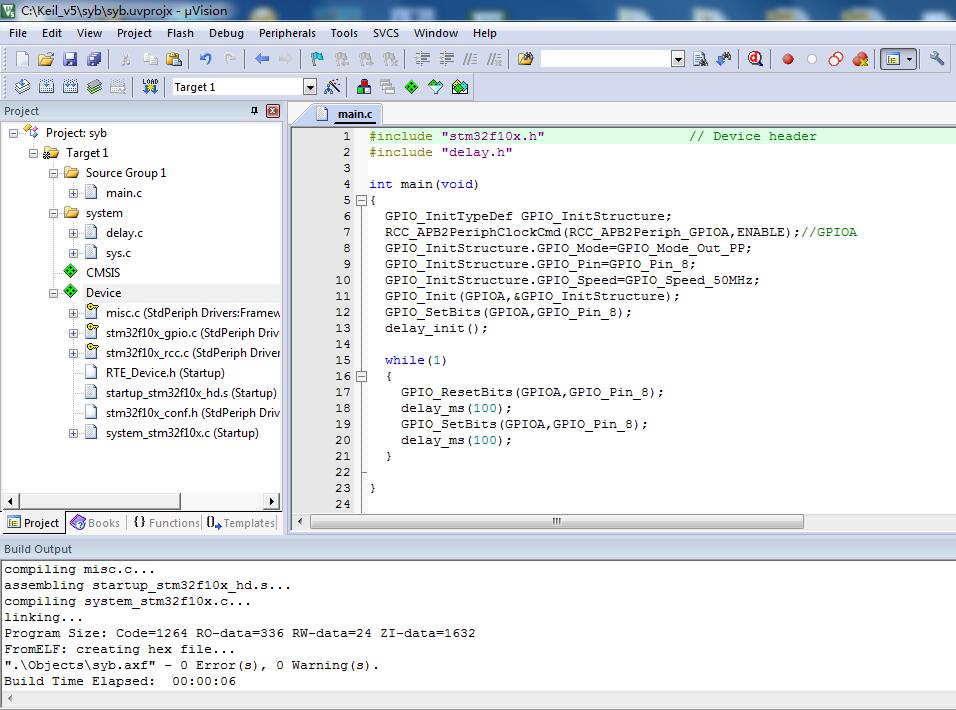Build the target files
Screen dimensions: 956x710
click(x=46, y=87)
